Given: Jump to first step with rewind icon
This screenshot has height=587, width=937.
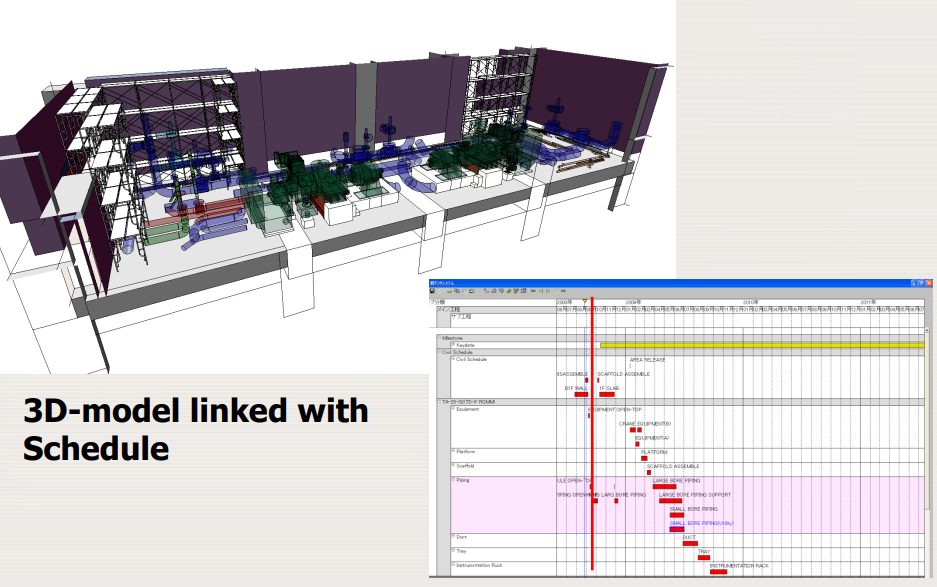Looking at the screenshot, I should coord(534,291).
